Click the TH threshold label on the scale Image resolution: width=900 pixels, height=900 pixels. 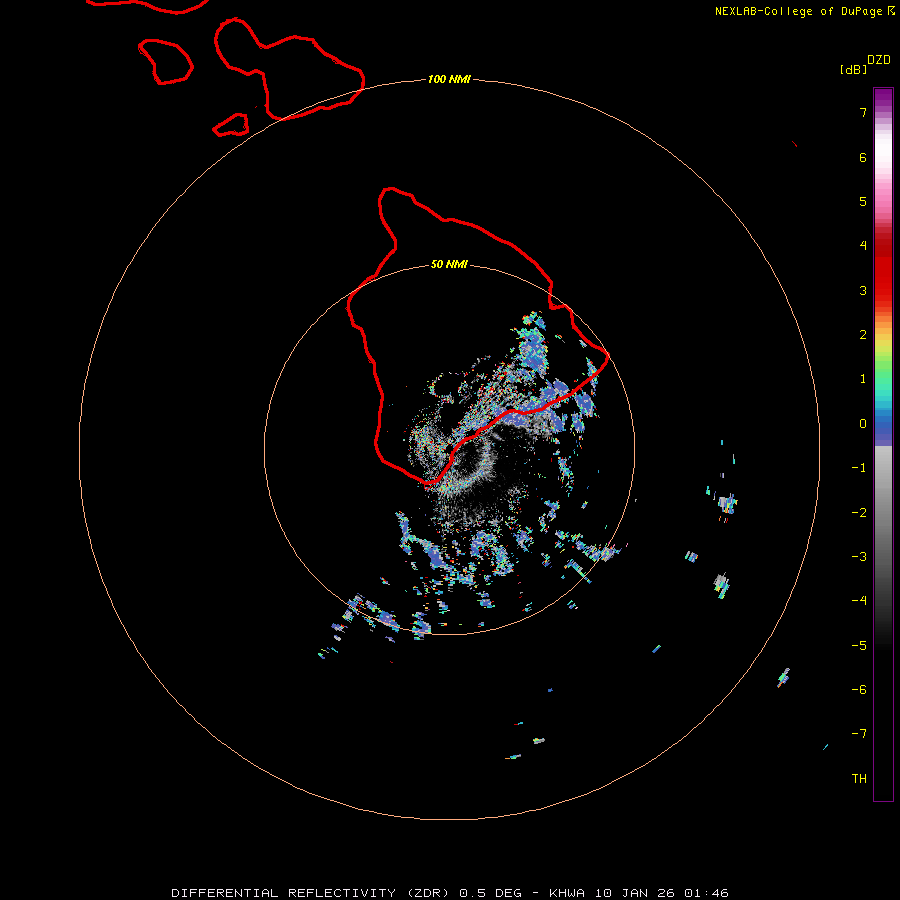(859, 779)
